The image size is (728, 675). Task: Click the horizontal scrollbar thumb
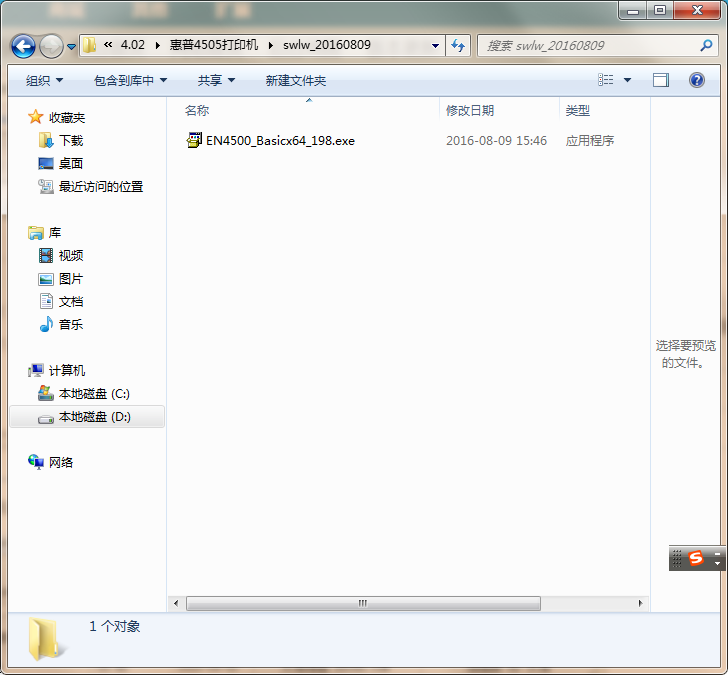point(363,603)
